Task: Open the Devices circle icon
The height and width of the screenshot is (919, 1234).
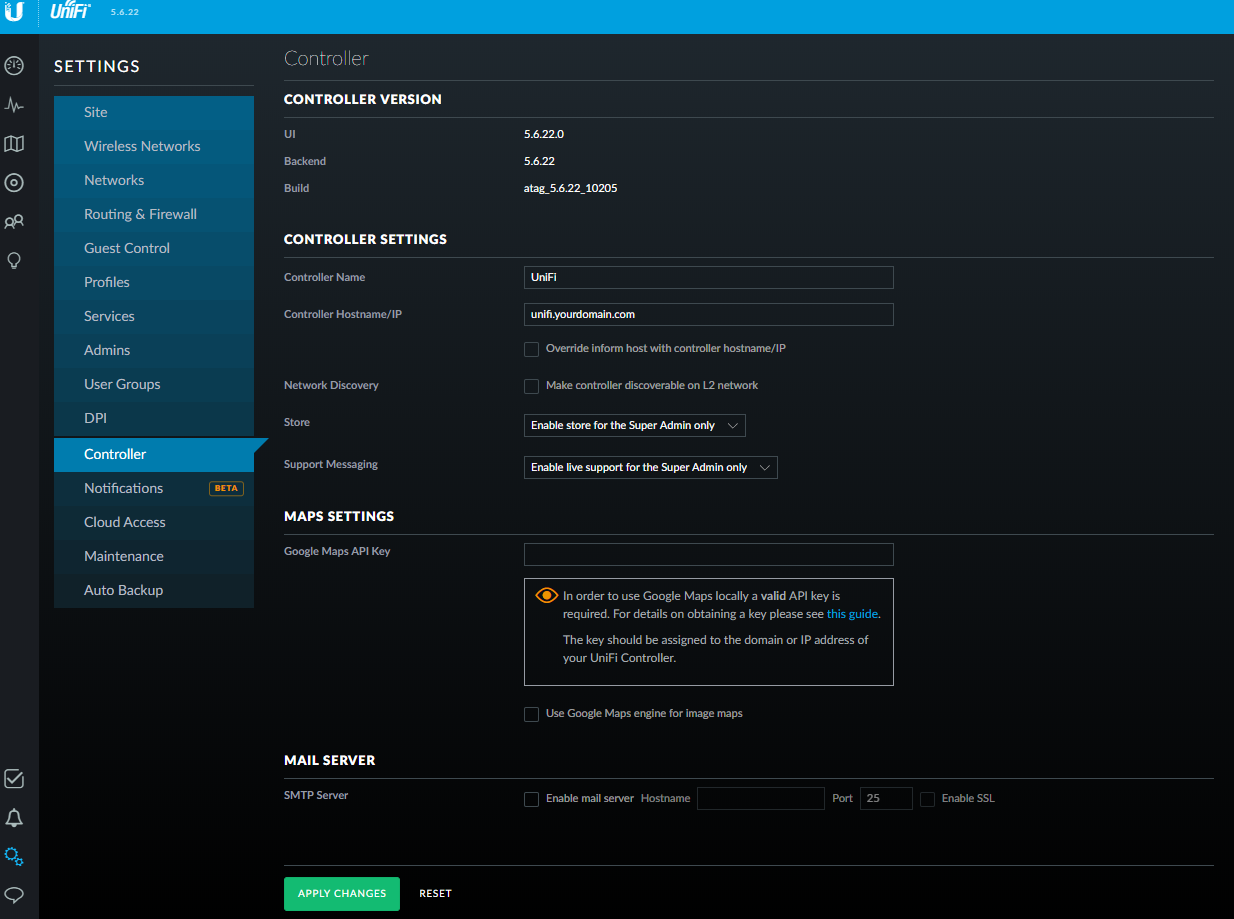Action: (x=14, y=183)
